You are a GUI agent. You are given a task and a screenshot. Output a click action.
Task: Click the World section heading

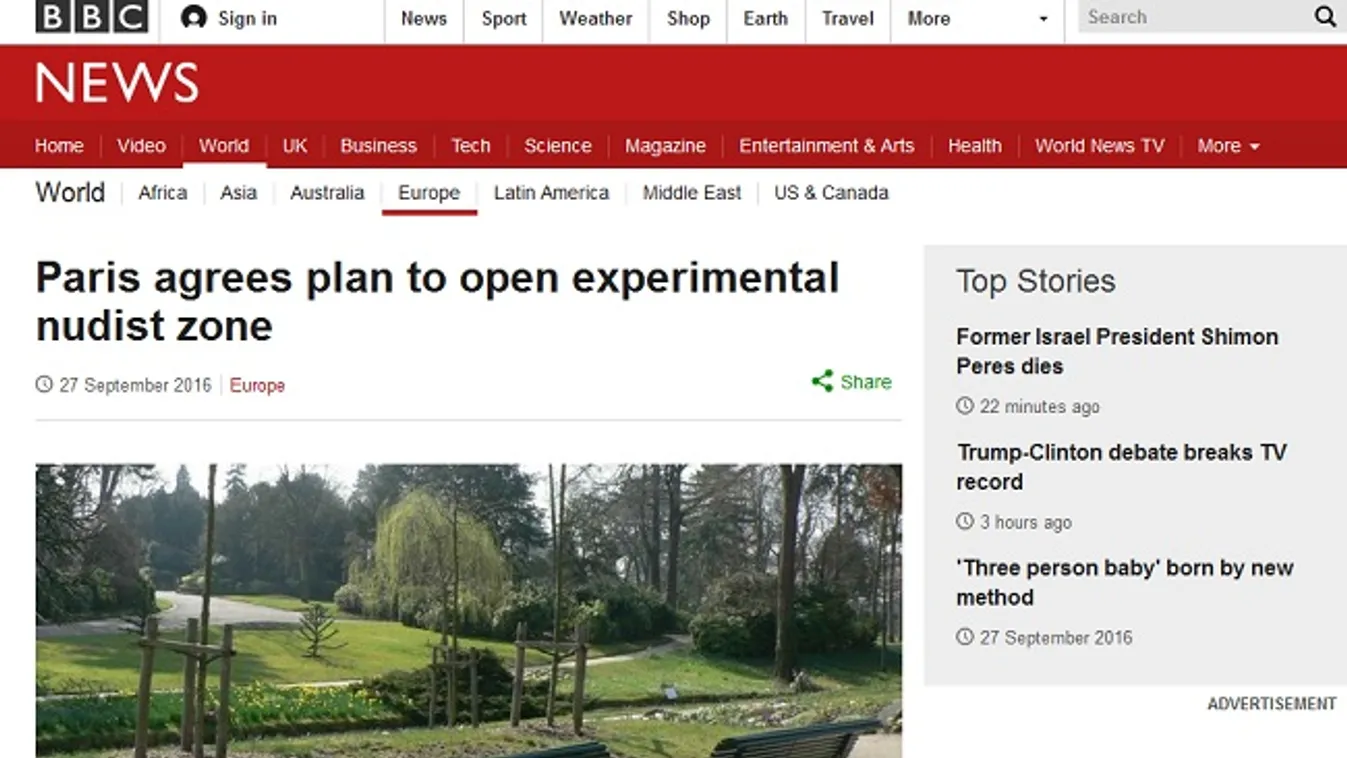[x=70, y=192]
